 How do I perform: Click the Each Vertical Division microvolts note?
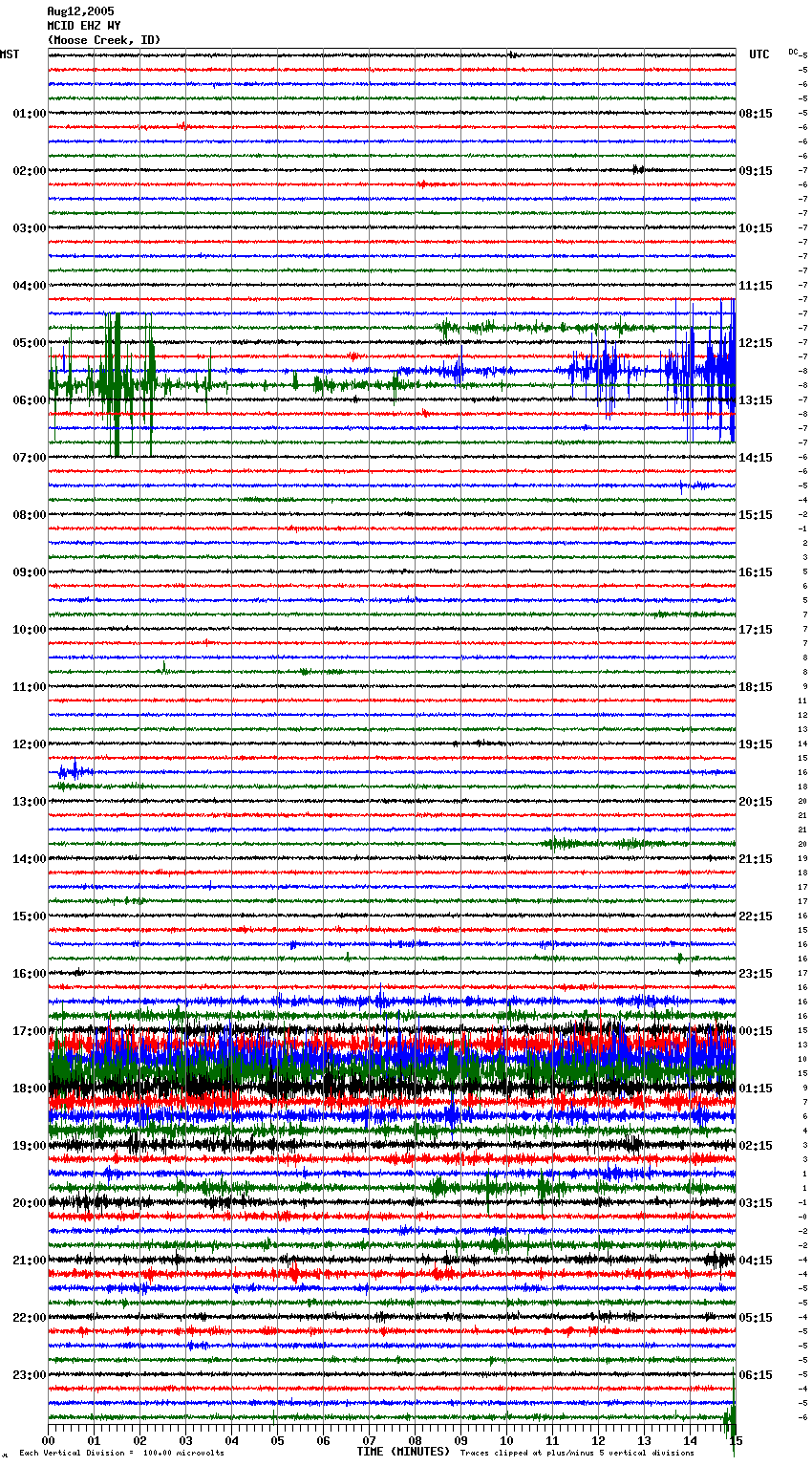point(121,1453)
